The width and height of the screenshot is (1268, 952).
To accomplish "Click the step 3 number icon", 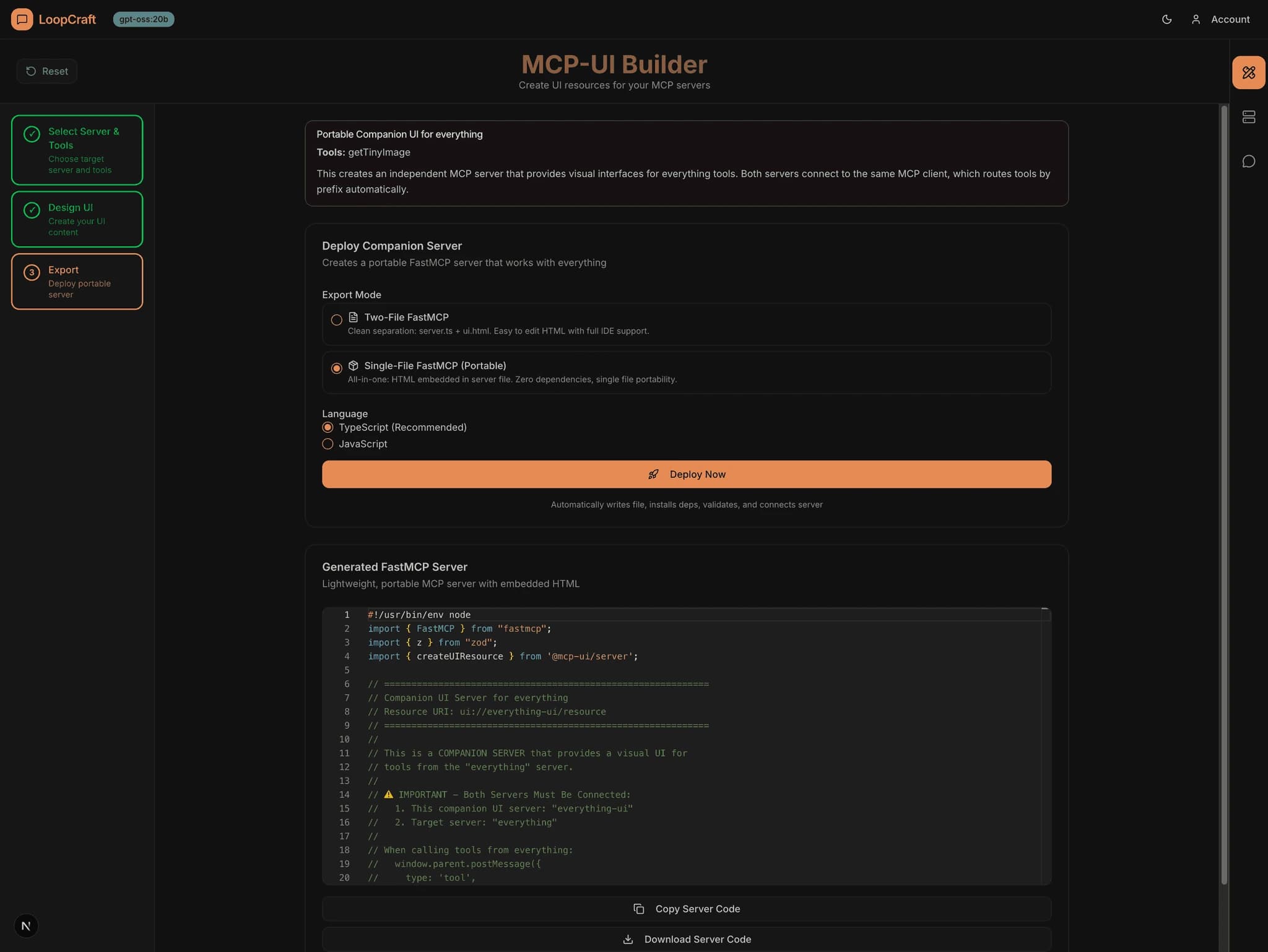I will (32, 272).
